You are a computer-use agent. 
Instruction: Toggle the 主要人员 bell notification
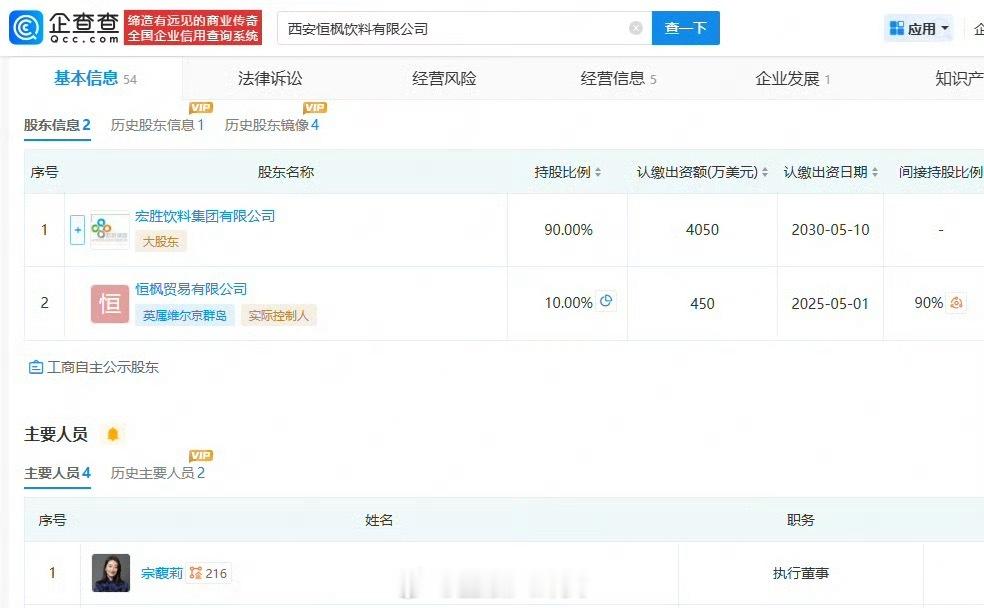113,434
